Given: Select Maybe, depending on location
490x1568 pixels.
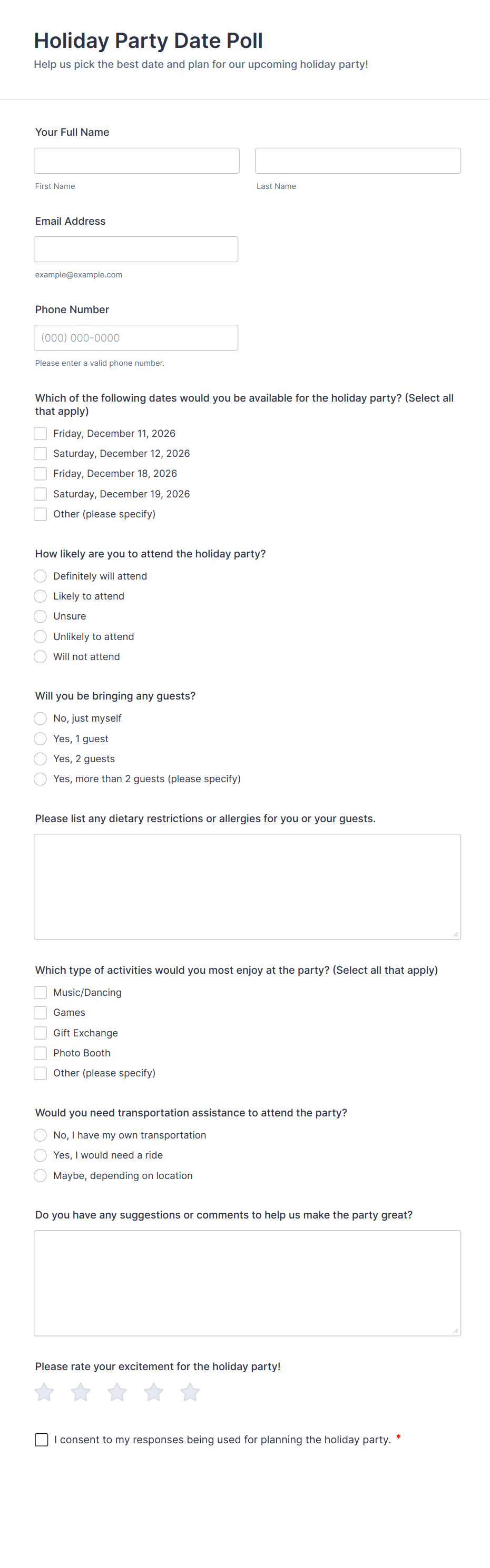Looking at the screenshot, I should pyautogui.click(x=40, y=1175).
